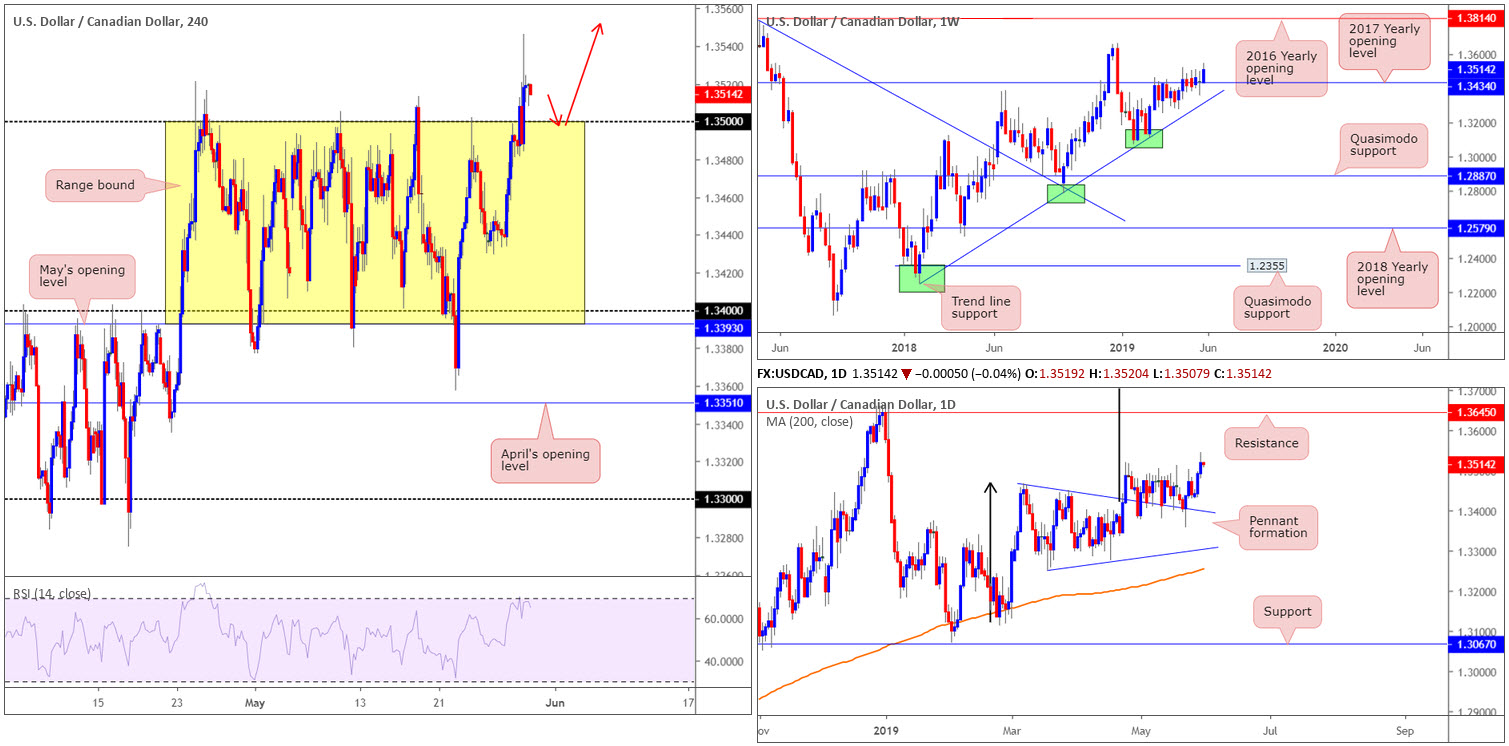Click the daily chart title ending in 1D
This screenshot has height=746, width=1509.
pyautogui.click(x=861, y=404)
